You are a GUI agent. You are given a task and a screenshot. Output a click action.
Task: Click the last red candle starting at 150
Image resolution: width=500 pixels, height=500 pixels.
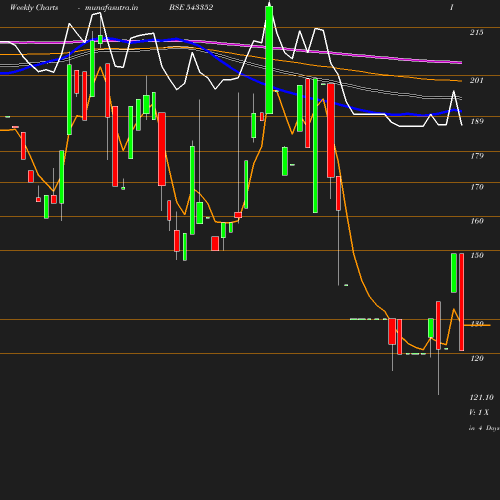point(461,302)
